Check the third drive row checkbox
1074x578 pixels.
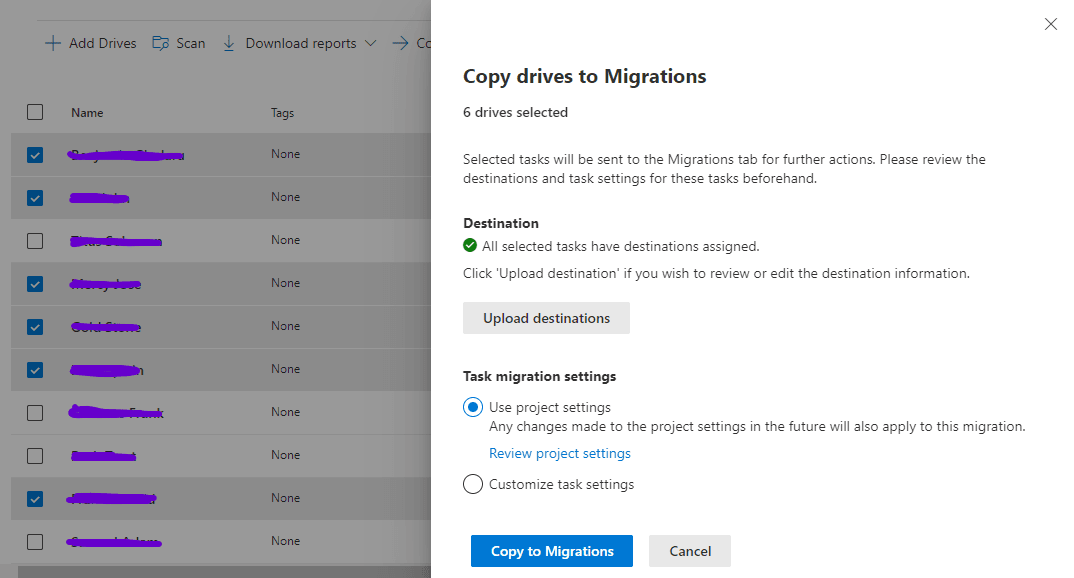(x=35, y=241)
